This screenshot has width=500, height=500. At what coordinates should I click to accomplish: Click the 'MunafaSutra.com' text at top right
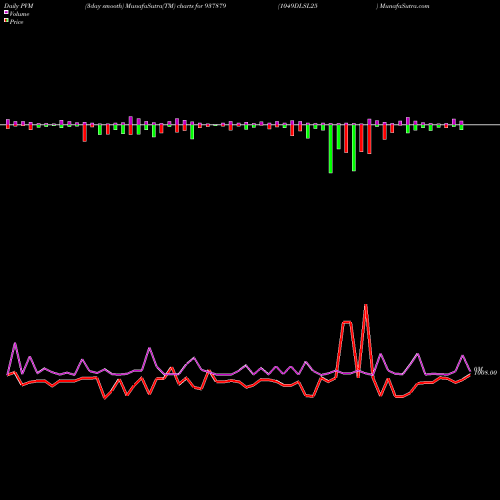tap(405, 6)
